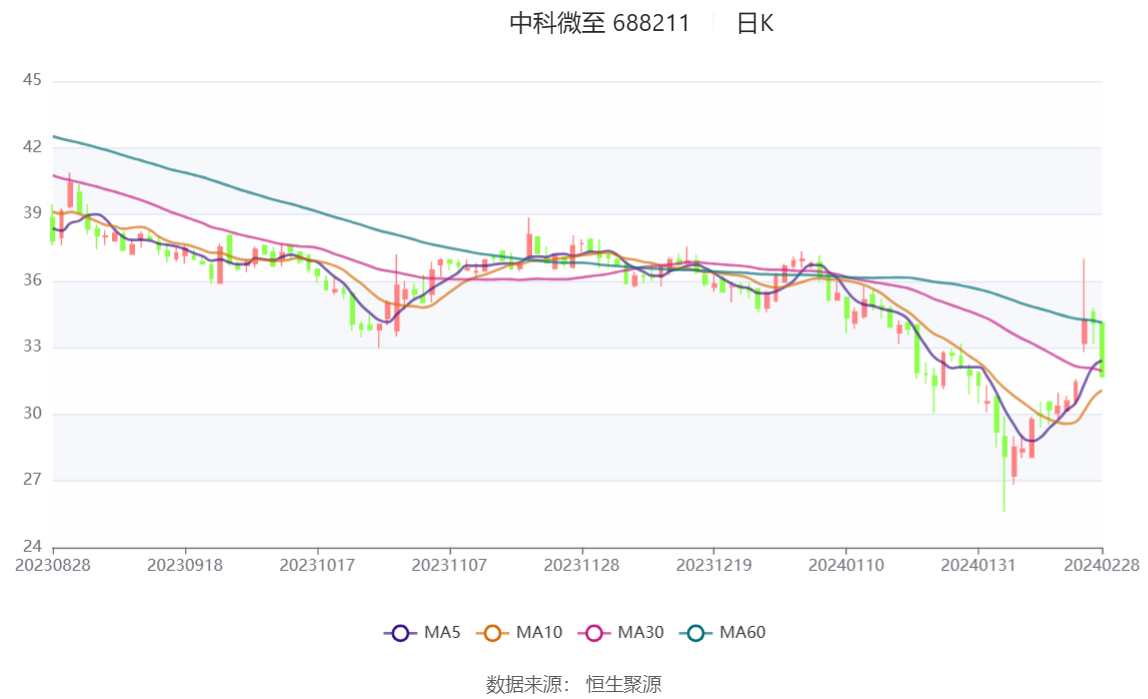Hide the MA10 line via its label
This screenshot has width=1148, height=699.
(x=539, y=632)
